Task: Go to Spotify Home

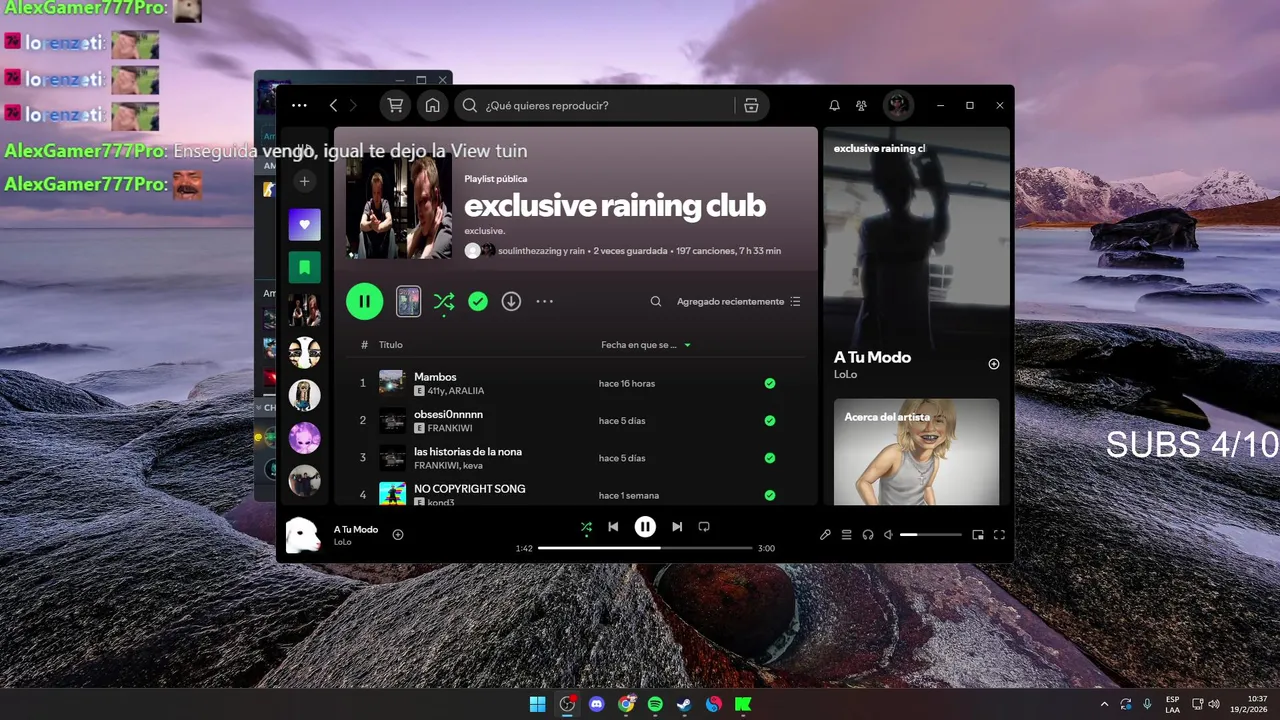Action: (x=432, y=105)
